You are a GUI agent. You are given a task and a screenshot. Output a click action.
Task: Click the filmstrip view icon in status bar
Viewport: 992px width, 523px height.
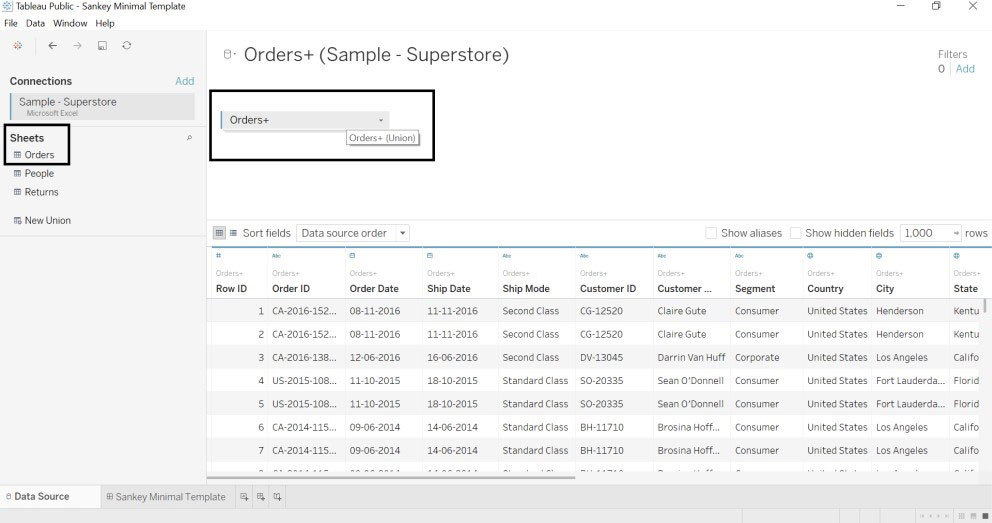click(x=973, y=516)
